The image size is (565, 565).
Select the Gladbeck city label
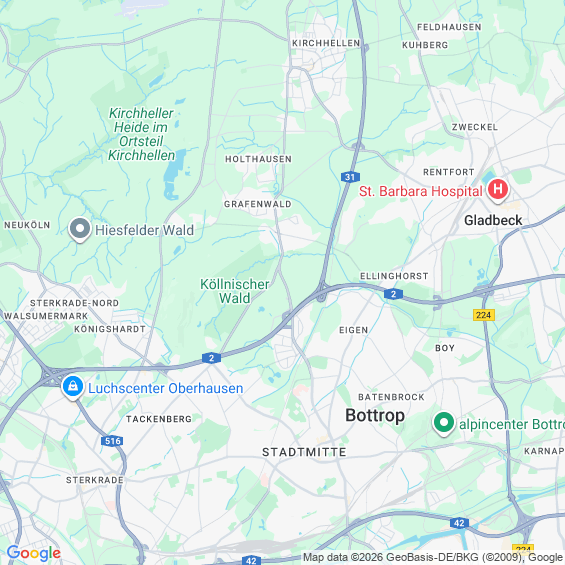tap(493, 220)
